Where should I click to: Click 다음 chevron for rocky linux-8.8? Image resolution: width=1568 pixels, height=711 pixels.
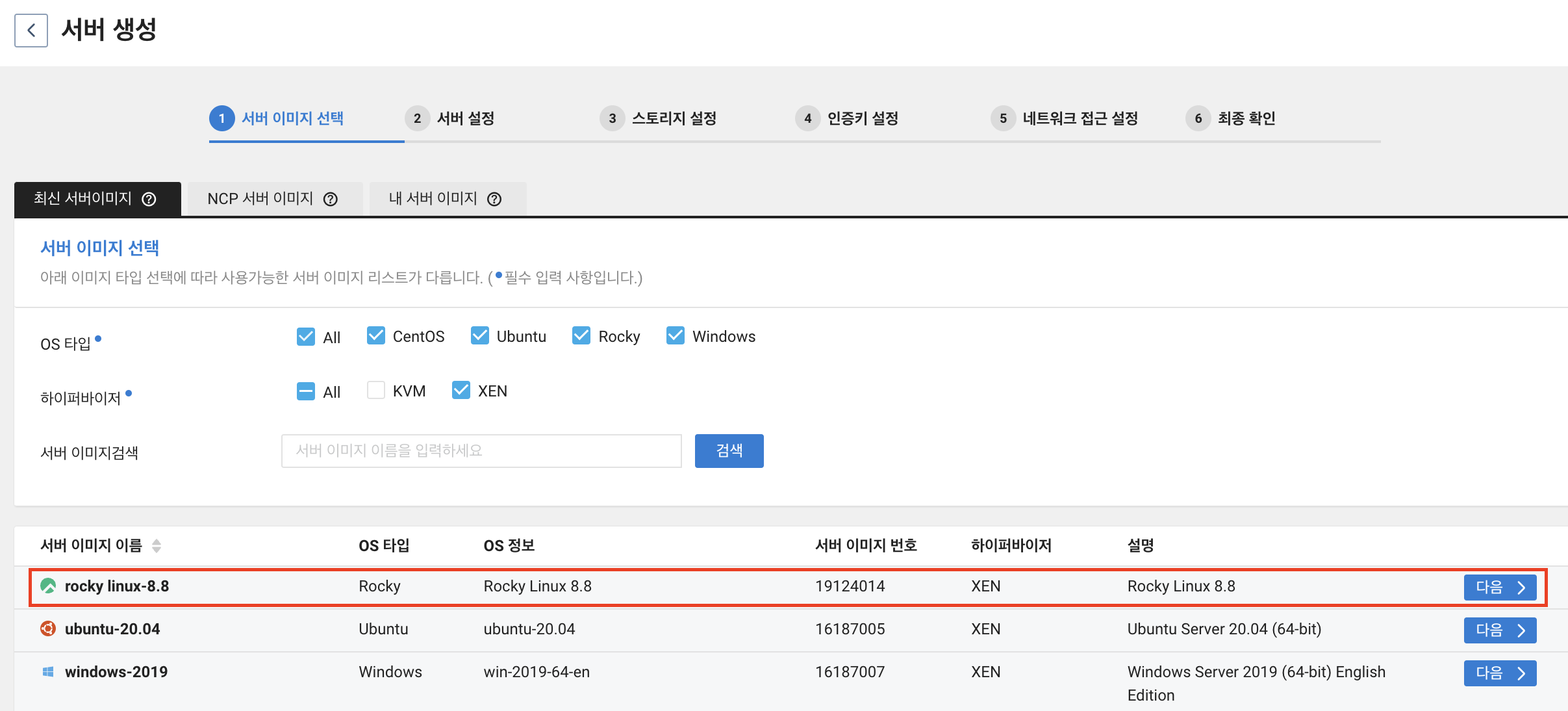point(1522,587)
